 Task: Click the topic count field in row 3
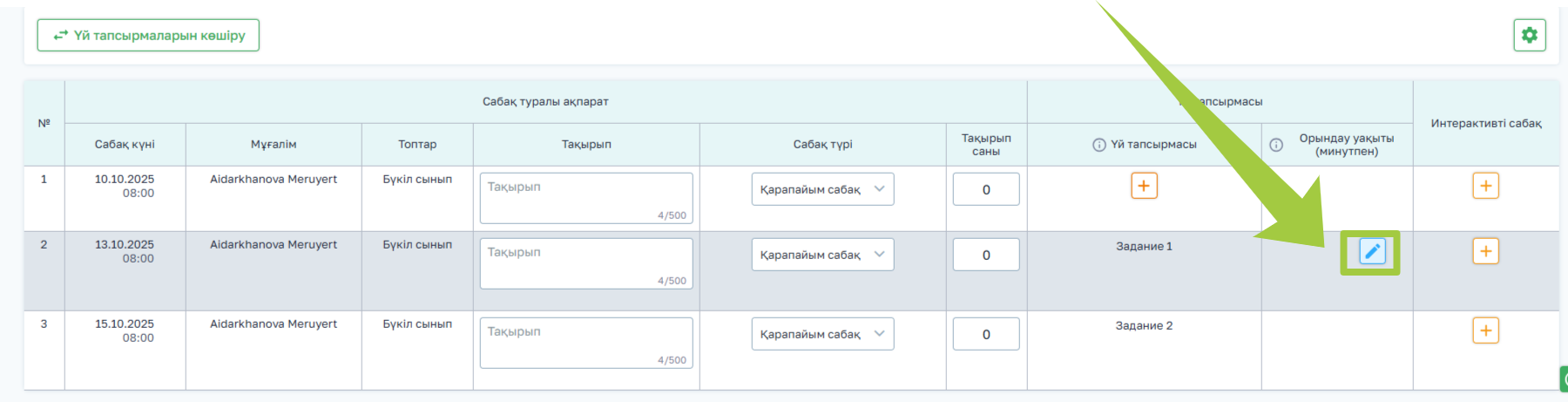[x=986, y=334]
